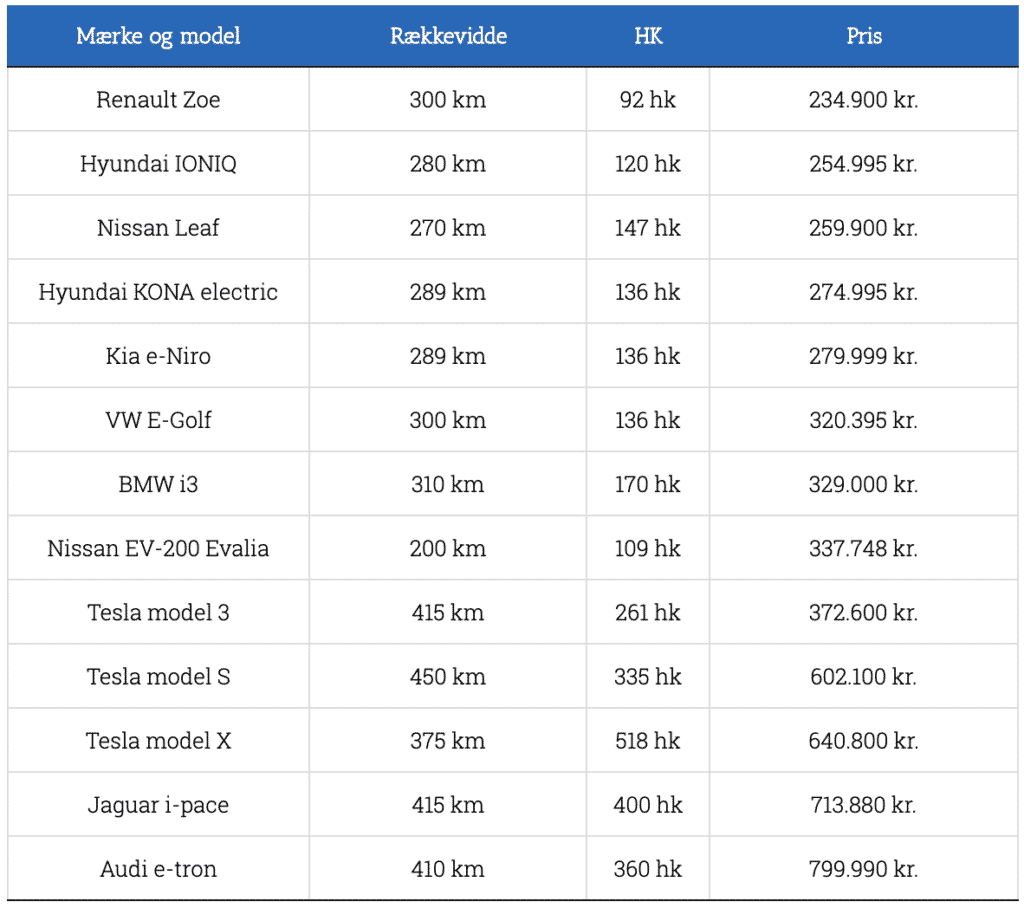Select the Tesla model X 518 hk cell
The height and width of the screenshot is (908, 1024).
click(x=648, y=741)
